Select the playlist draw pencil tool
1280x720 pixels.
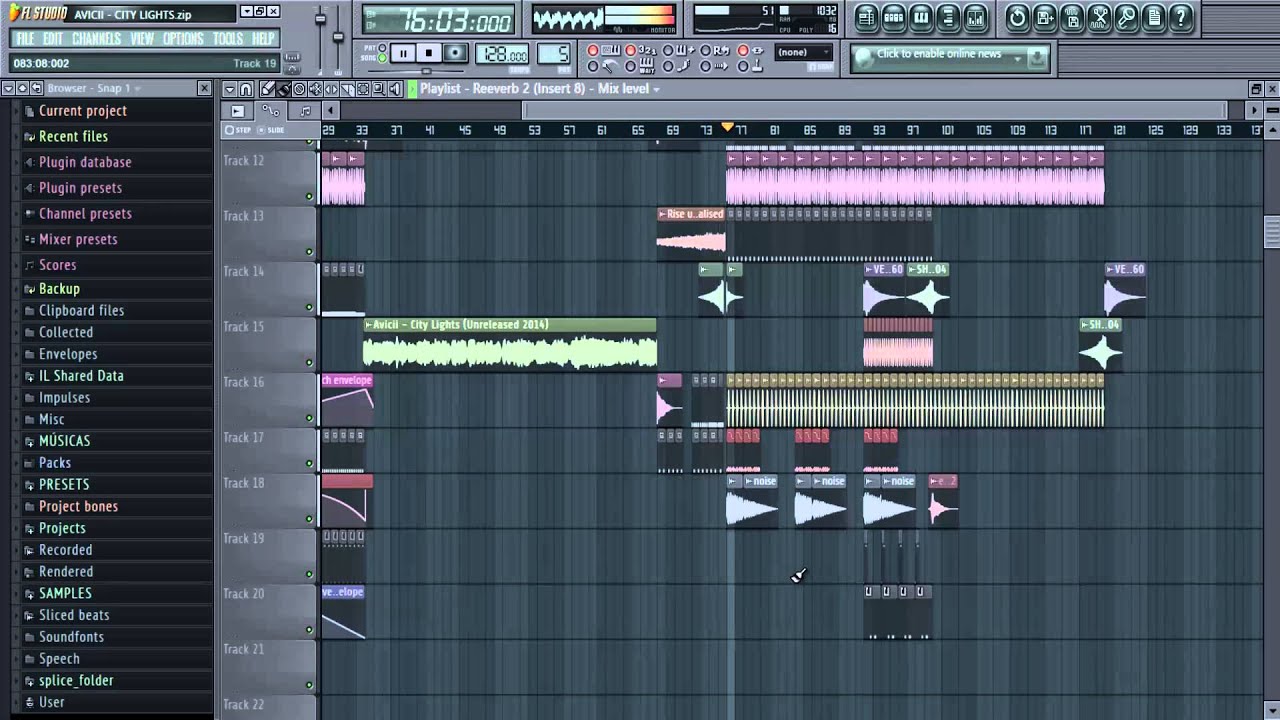[266, 89]
